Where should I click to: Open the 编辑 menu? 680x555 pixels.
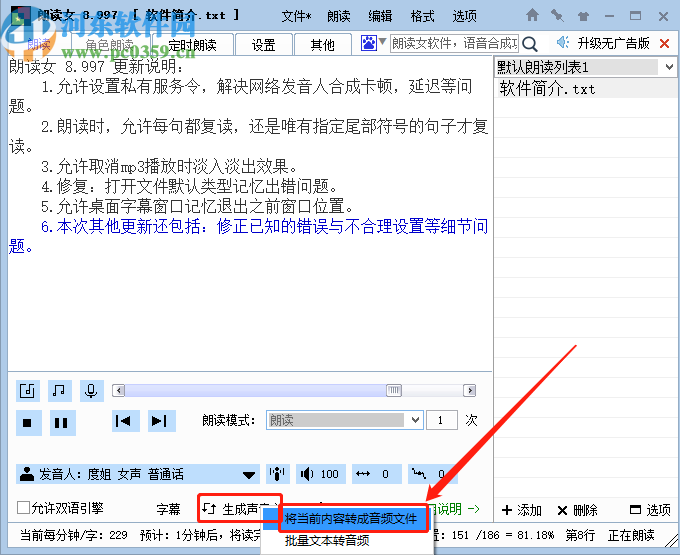coord(380,16)
